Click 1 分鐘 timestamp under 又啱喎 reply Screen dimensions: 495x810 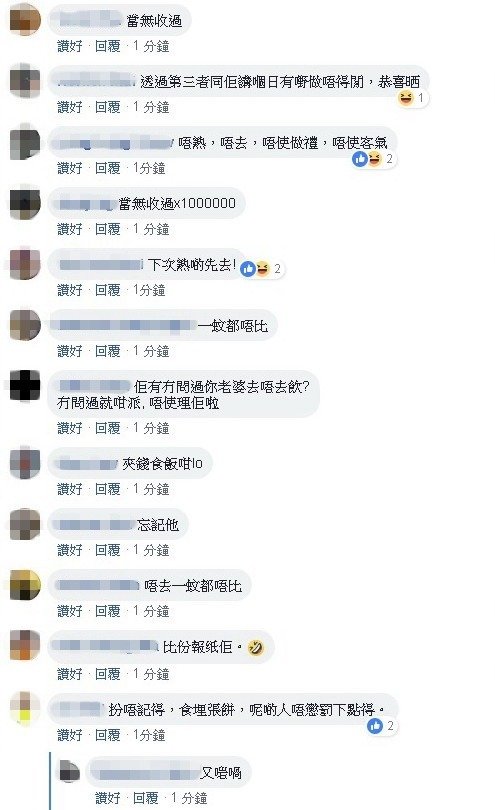tap(189, 798)
